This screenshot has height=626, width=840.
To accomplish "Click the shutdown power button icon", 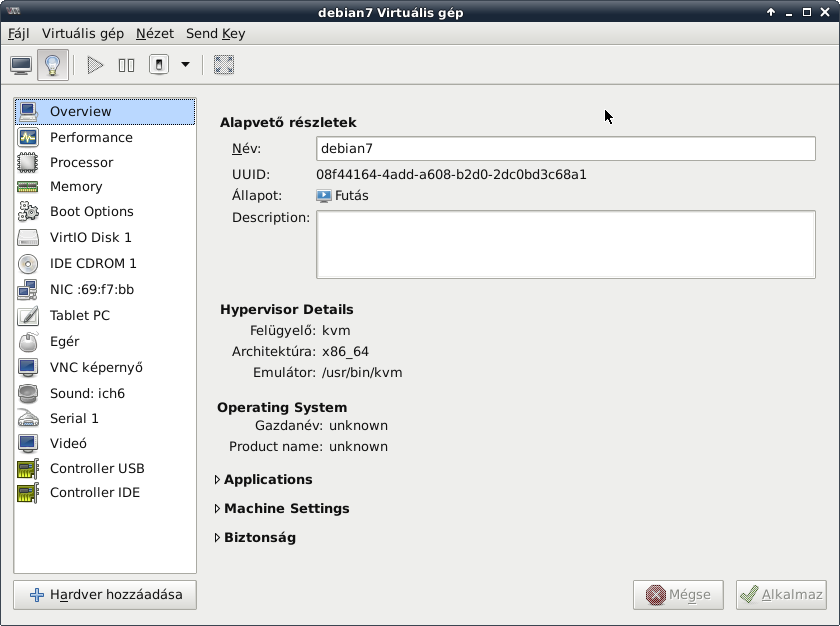I will [x=159, y=65].
